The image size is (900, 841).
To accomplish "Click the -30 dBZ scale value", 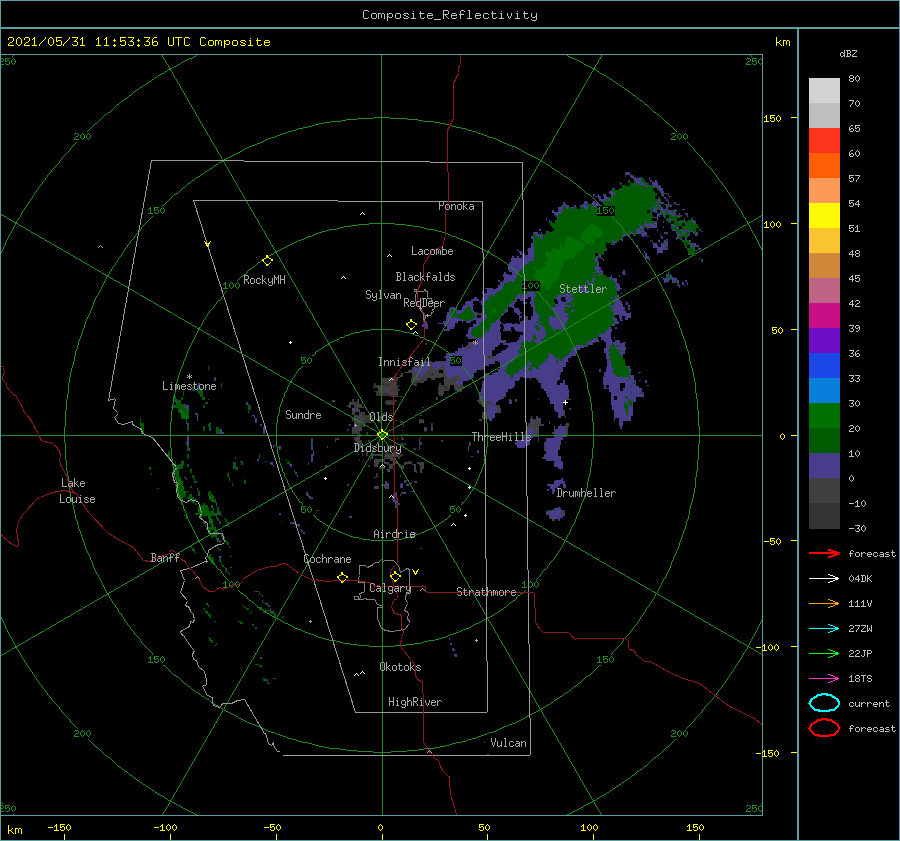I will [x=858, y=528].
